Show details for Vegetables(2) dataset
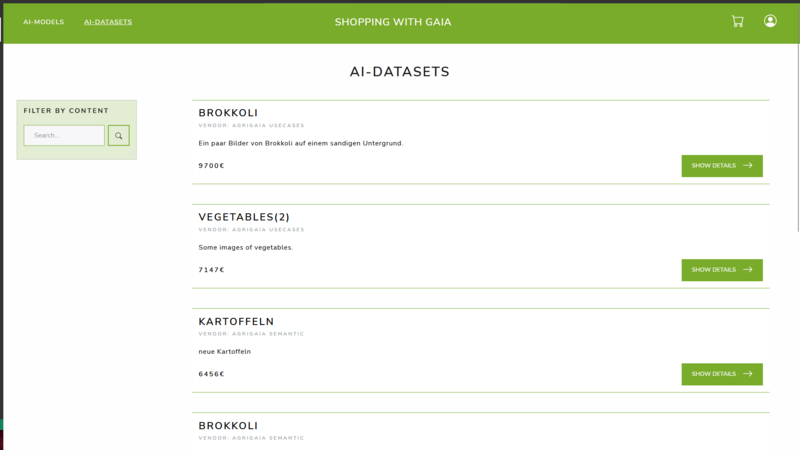 tap(722, 270)
